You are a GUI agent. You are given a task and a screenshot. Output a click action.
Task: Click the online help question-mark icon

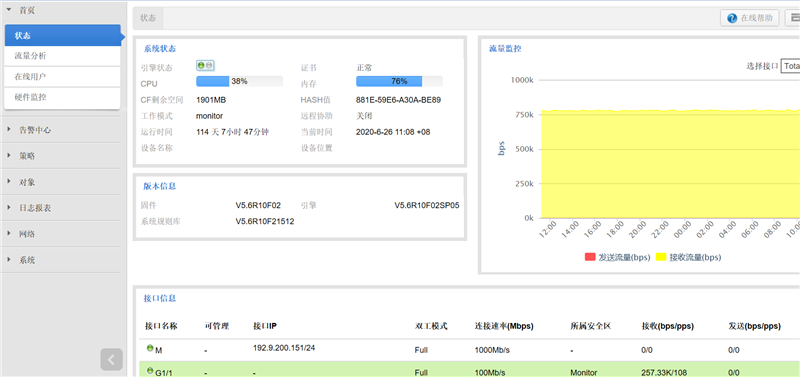(x=732, y=18)
